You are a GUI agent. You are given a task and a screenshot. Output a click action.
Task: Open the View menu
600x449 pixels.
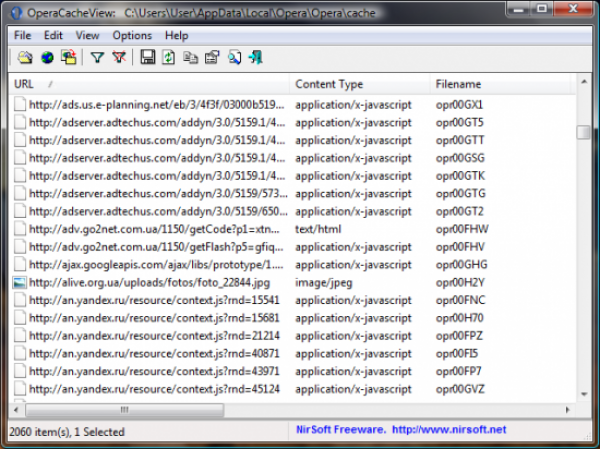(87, 36)
